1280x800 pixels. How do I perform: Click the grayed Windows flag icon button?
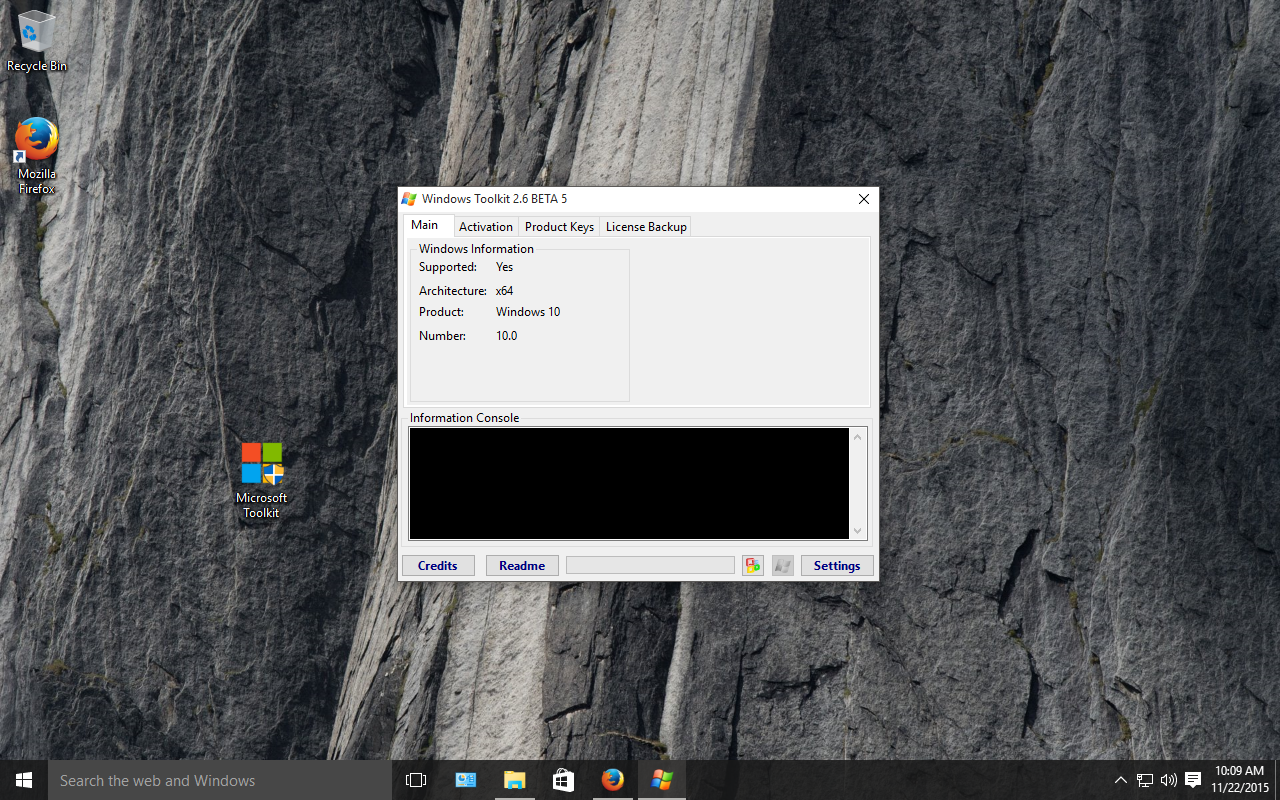click(782, 566)
